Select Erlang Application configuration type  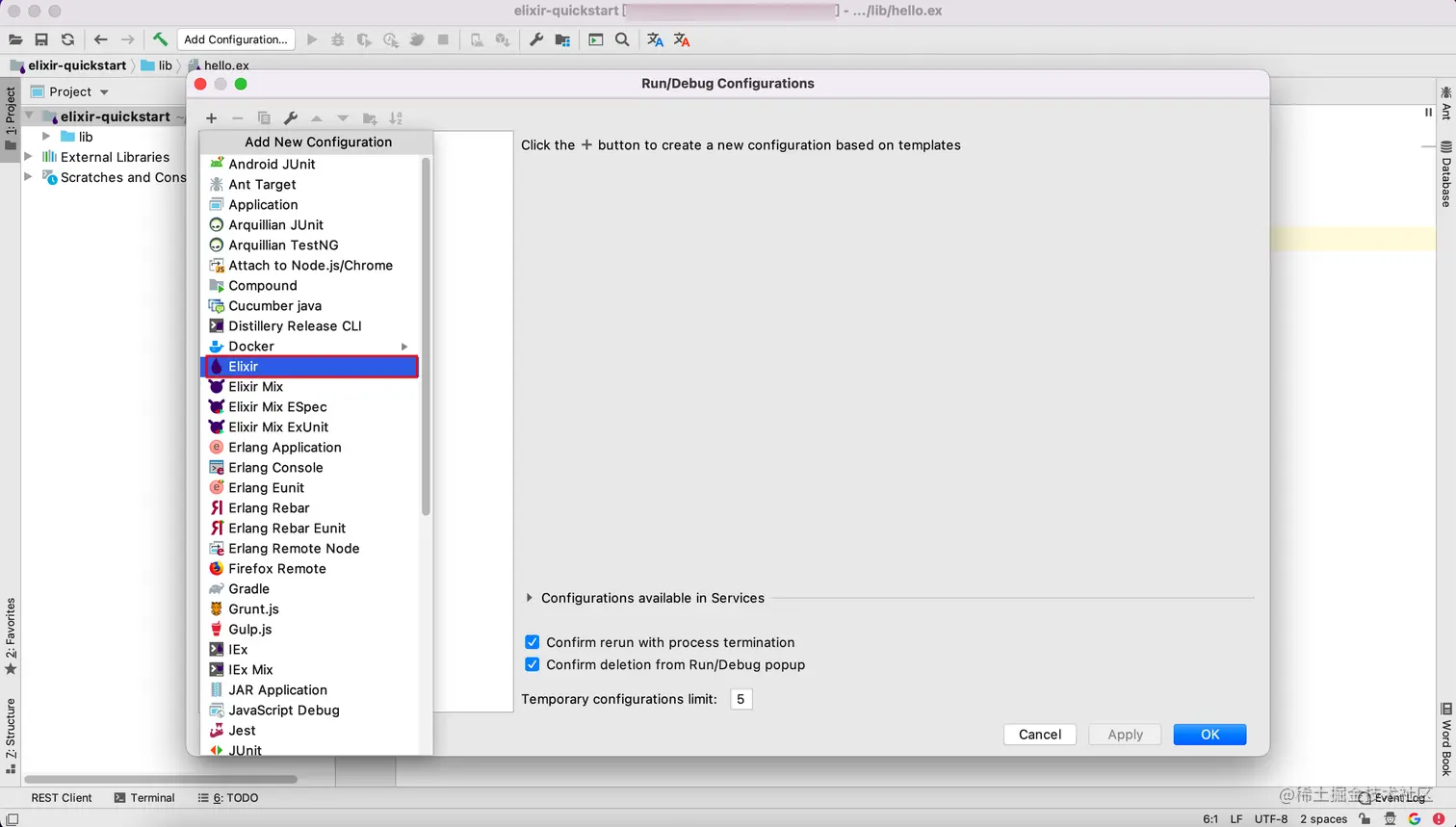[x=310, y=447]
